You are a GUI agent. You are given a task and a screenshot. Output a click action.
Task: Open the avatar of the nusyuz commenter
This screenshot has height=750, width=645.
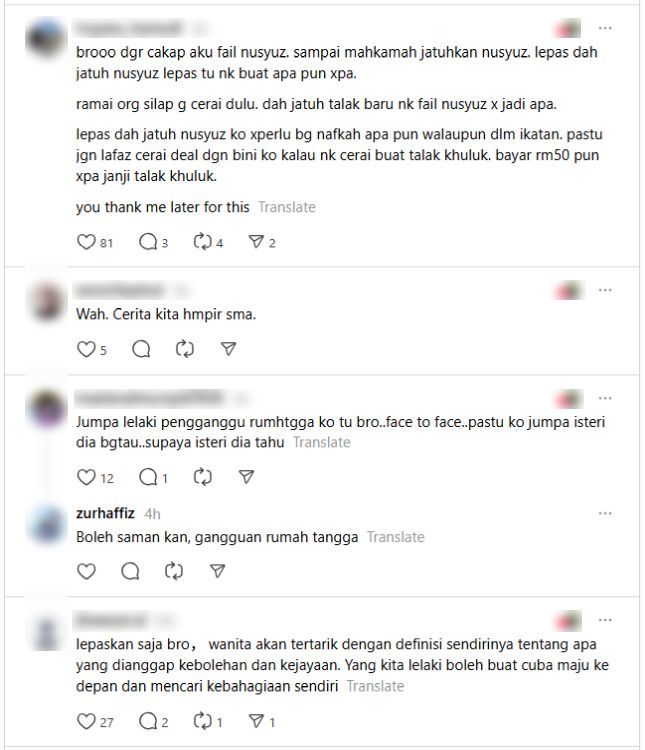click(x=44, y=38)
